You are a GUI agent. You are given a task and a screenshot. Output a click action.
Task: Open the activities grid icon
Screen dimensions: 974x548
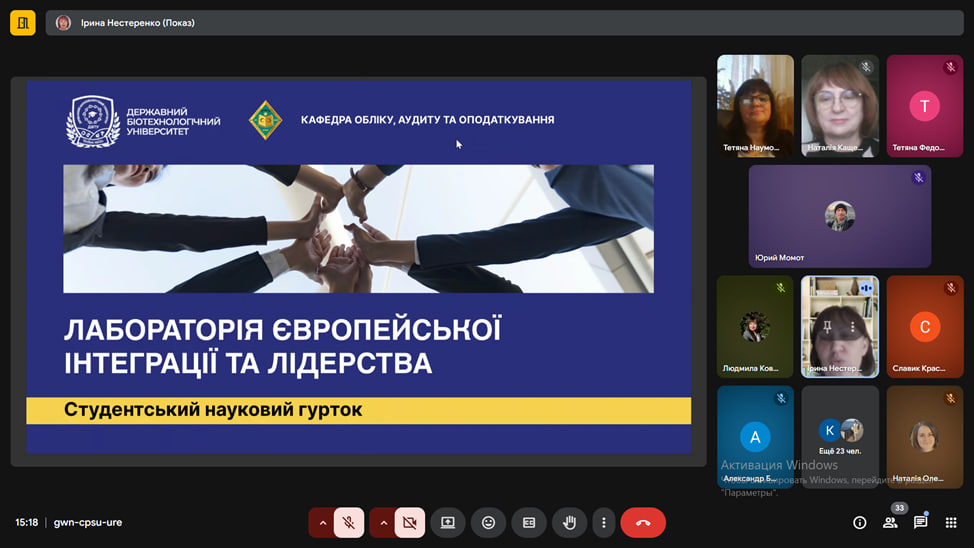[951, 522]
